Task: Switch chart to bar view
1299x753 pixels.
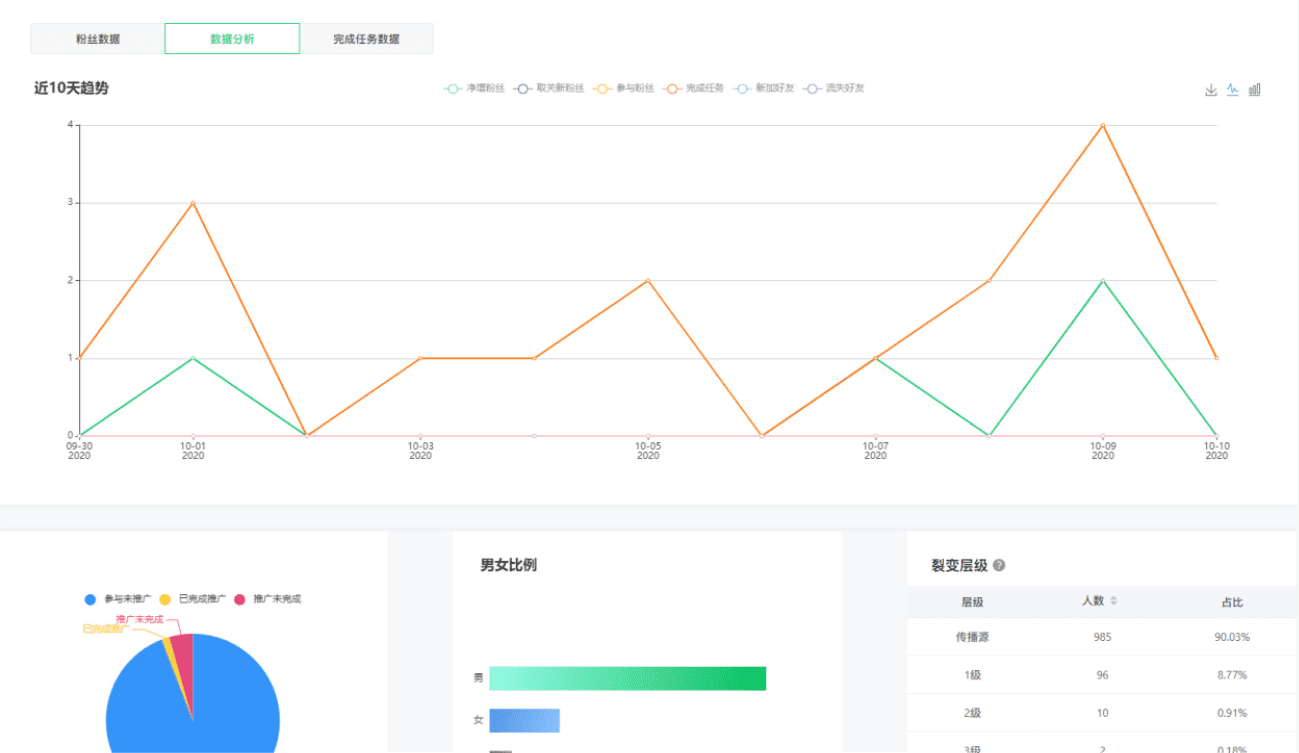Action: coord(1255,90)
